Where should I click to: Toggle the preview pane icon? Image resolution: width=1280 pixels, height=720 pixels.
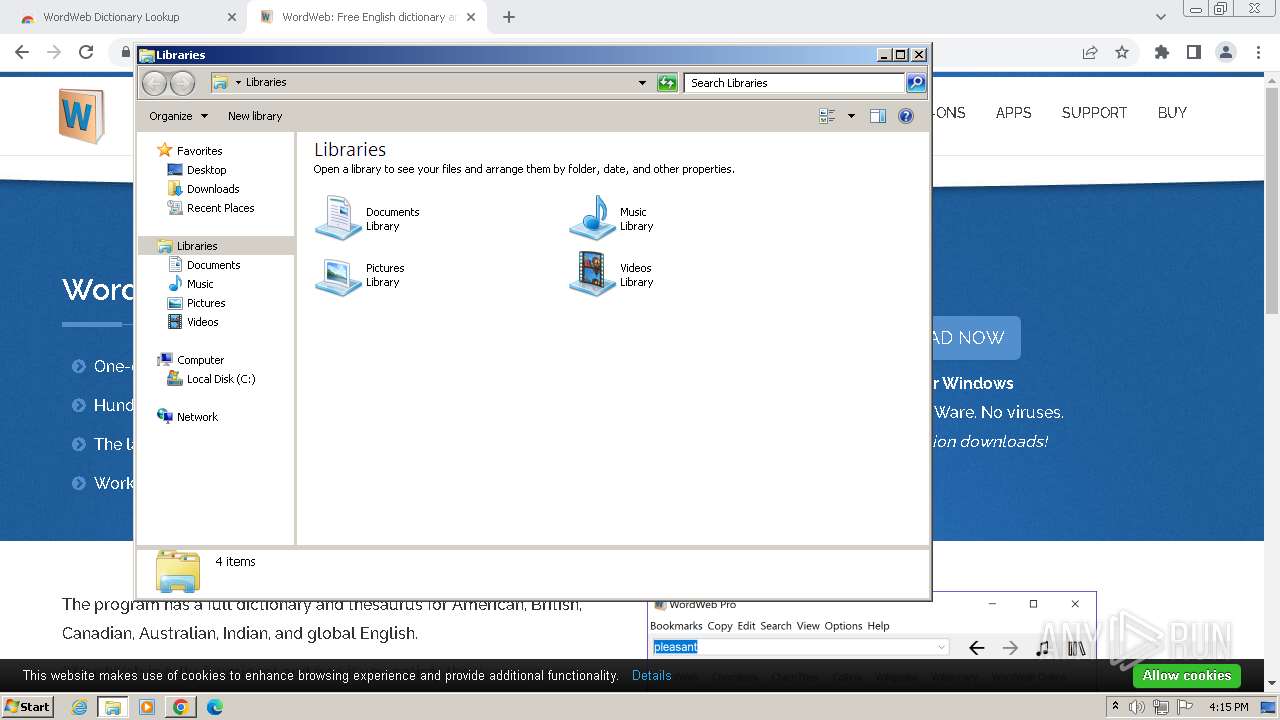point(877,116)
